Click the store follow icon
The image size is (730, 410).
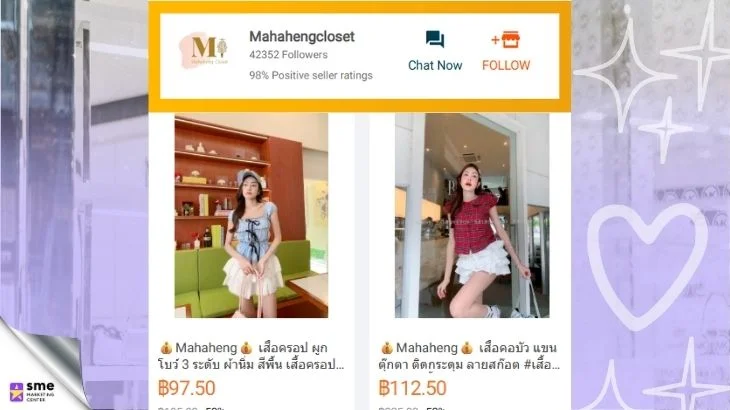coord(506,40)
